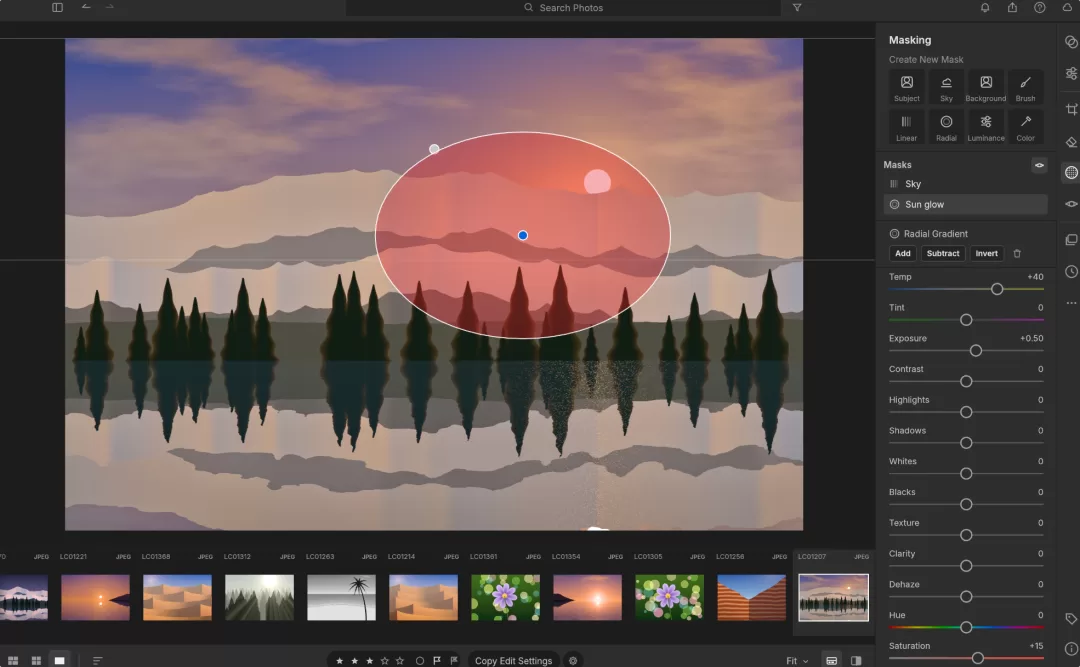
Task: Click the Exposure slider handle
Action: click(x=975, y=351)
